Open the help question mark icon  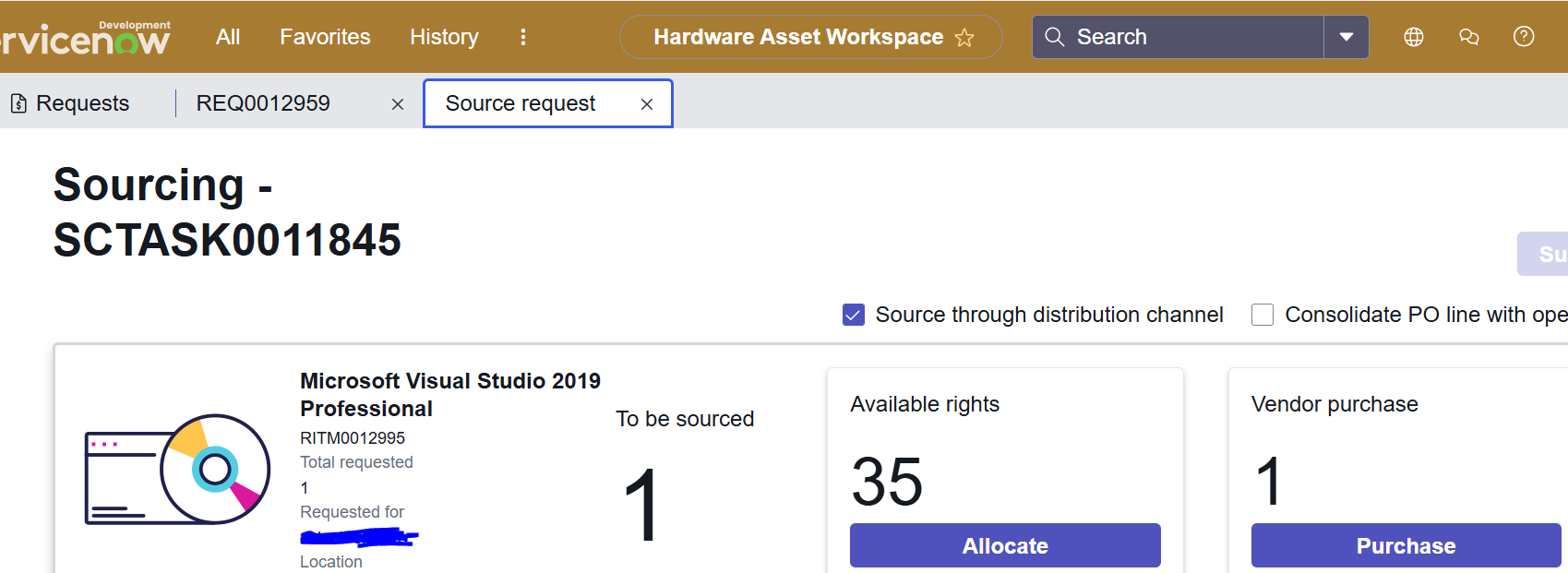pos(1524,37)
